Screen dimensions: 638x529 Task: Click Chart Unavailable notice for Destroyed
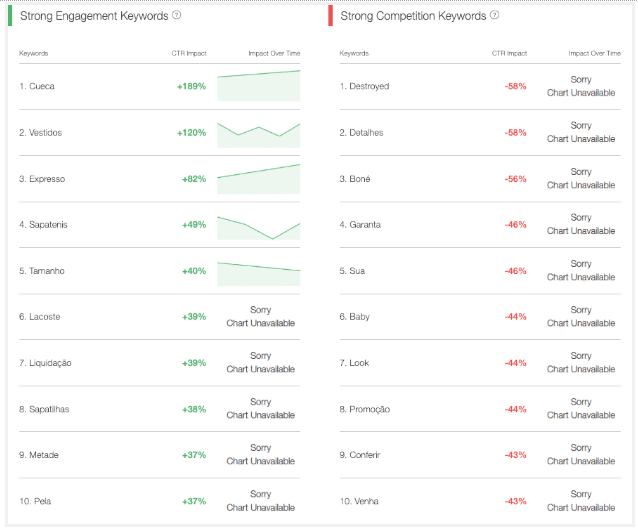(581, 86)
